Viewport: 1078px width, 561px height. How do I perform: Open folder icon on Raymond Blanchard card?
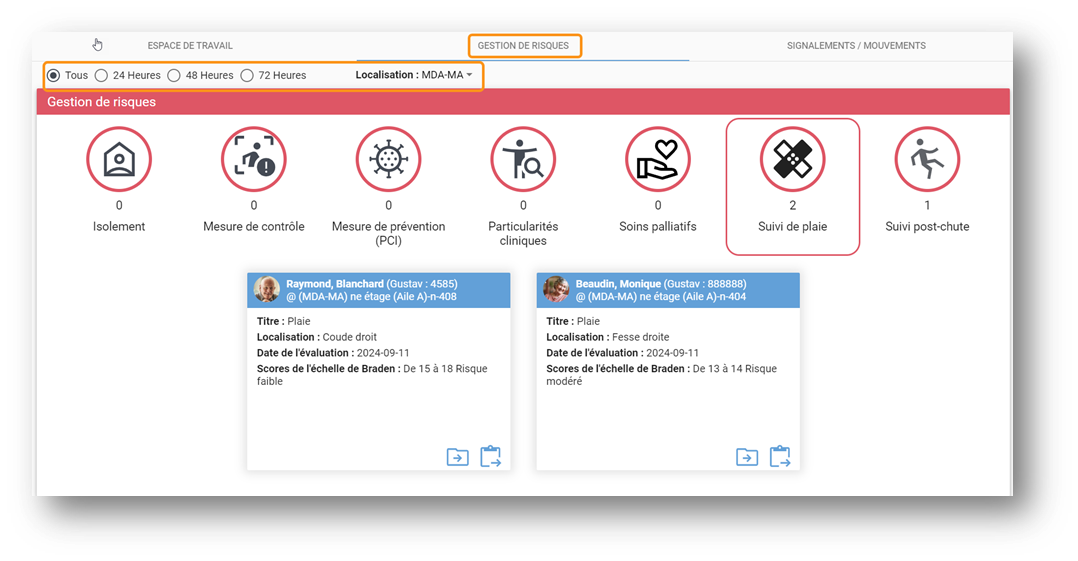457,457
